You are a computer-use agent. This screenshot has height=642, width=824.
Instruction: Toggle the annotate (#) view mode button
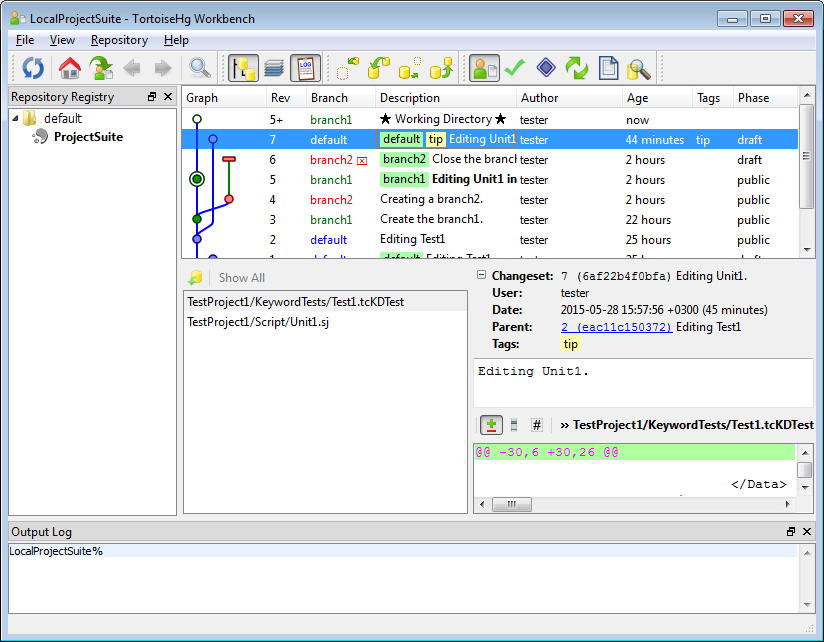537,425
